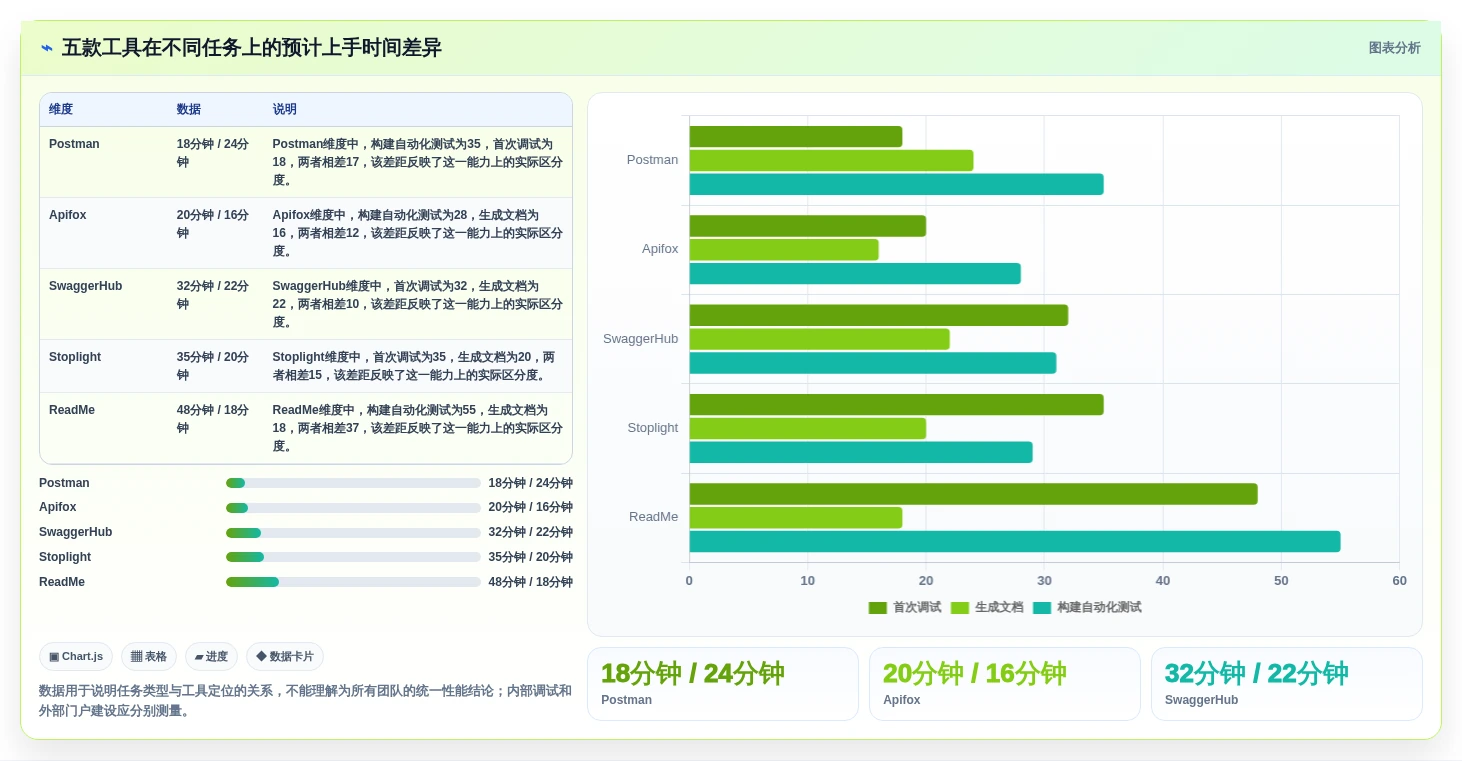
Task: Select the 数据卡片 chip
Action: point(285,656)
